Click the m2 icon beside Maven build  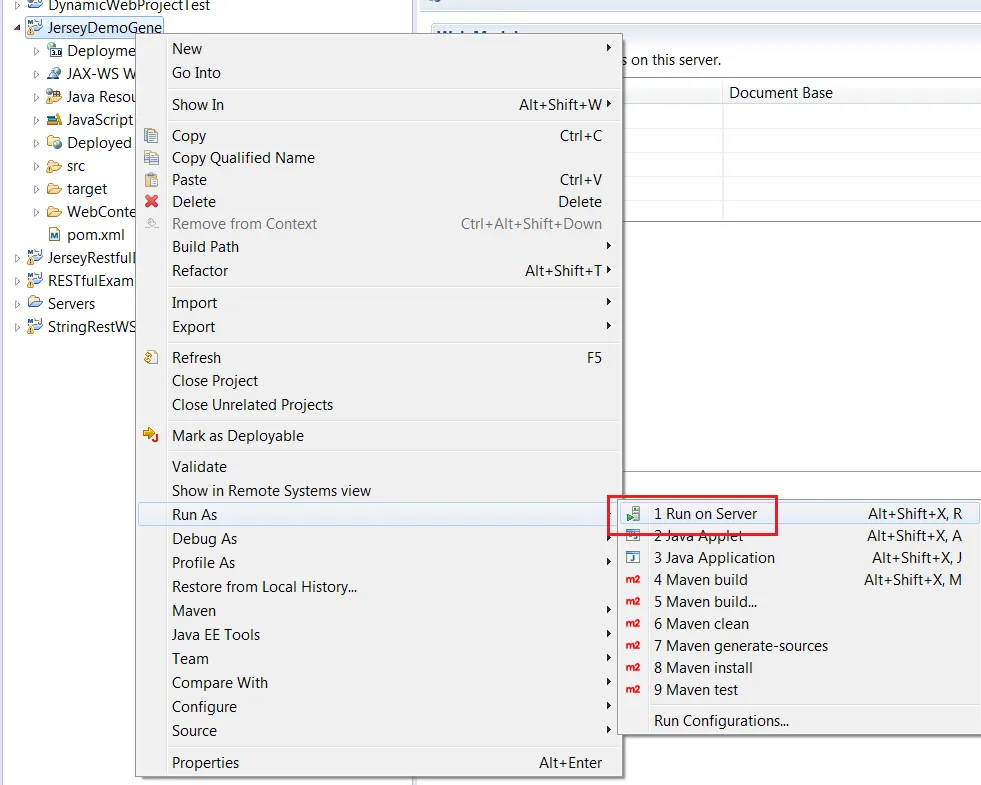point(633,580)
